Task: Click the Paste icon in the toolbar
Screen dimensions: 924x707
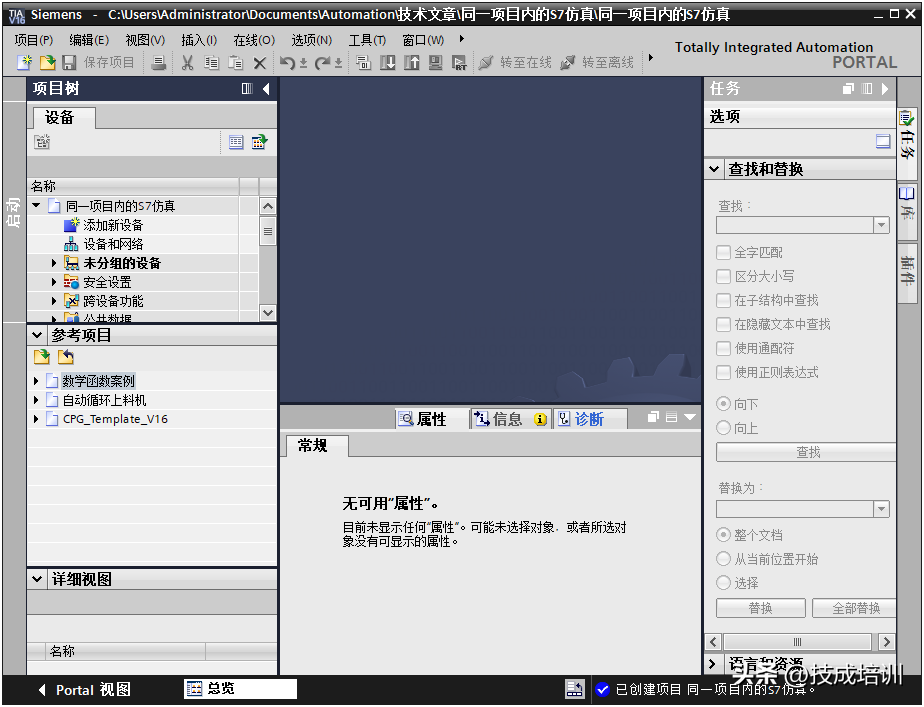Action: 235,62
